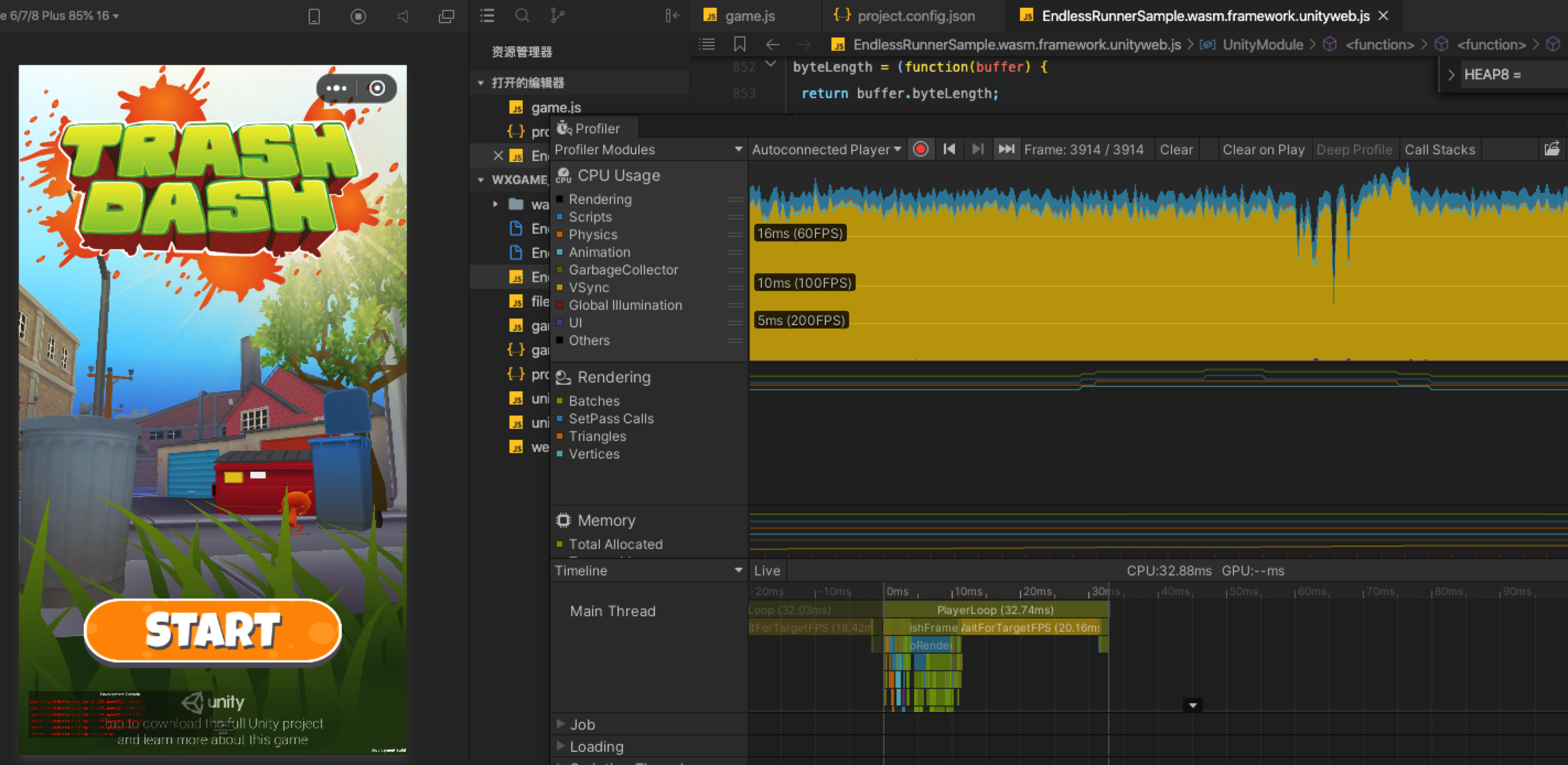This screenshot has width=1568, height=765.
Task: Expand the wa folder in file tree
Action: 496,204
